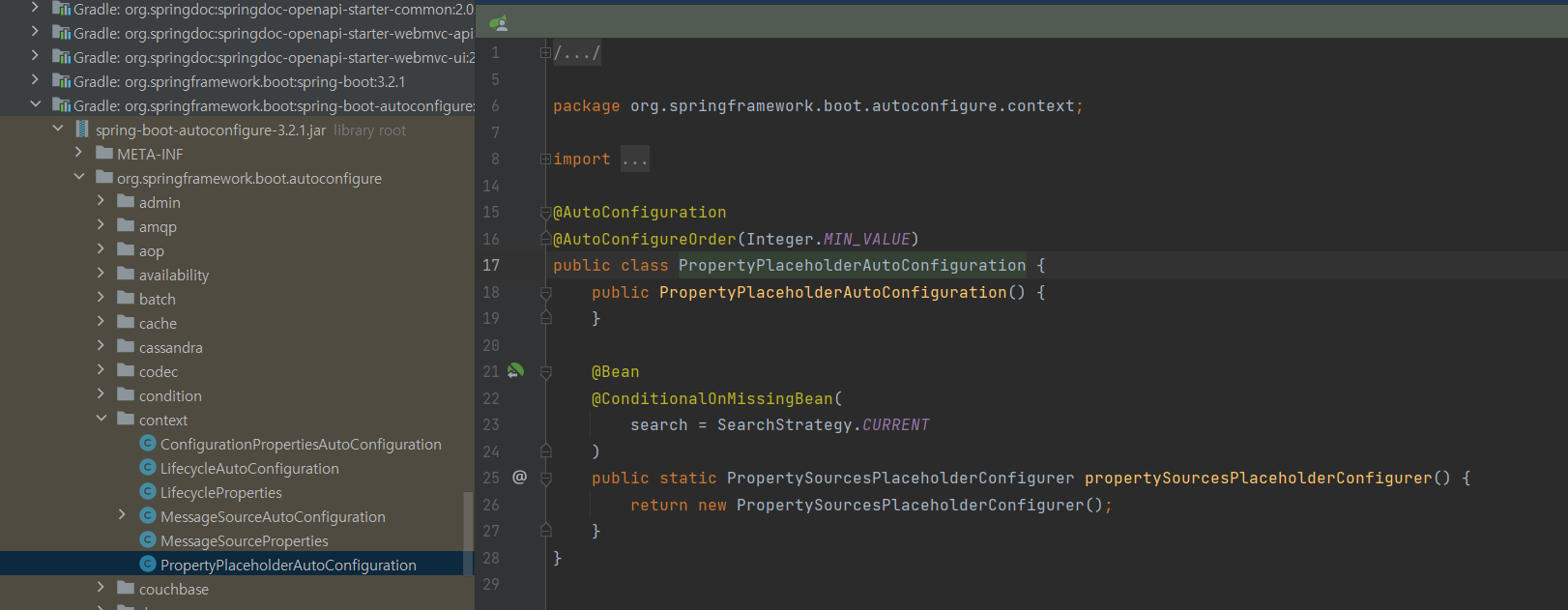1568x610 pixels.
Task: Click the jar icon of spring-boot-autoconfigure-3.2.1.jar
Action: 82,129
